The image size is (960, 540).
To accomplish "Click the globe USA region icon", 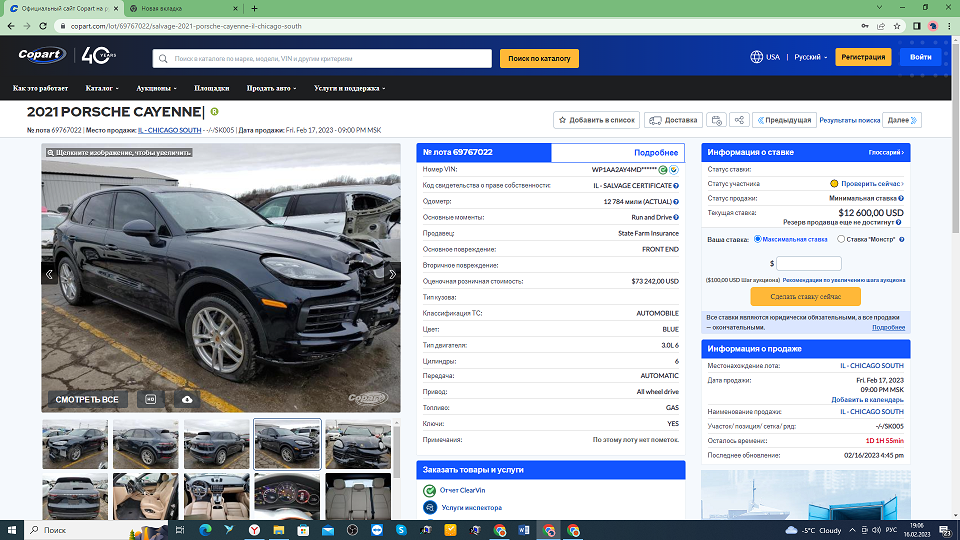I will [x=757, y=57].
